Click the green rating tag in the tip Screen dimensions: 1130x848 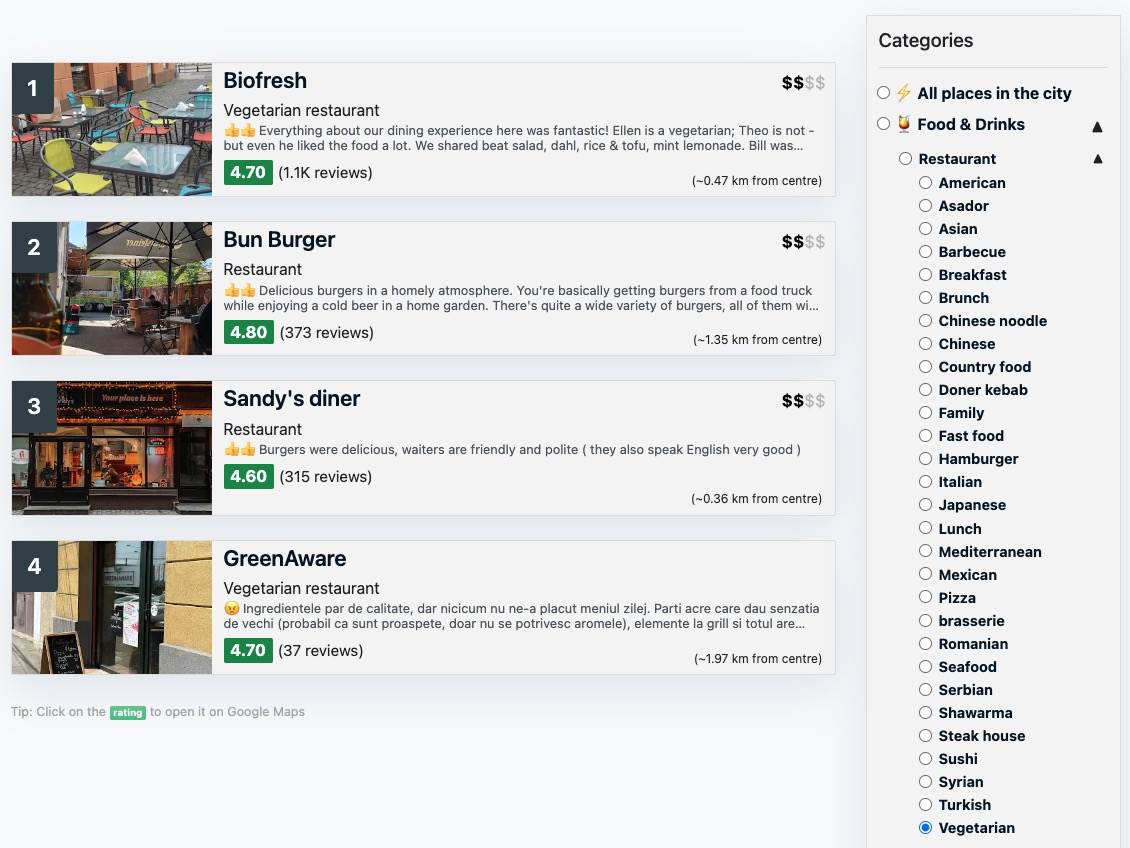click(x=127, y=713)
